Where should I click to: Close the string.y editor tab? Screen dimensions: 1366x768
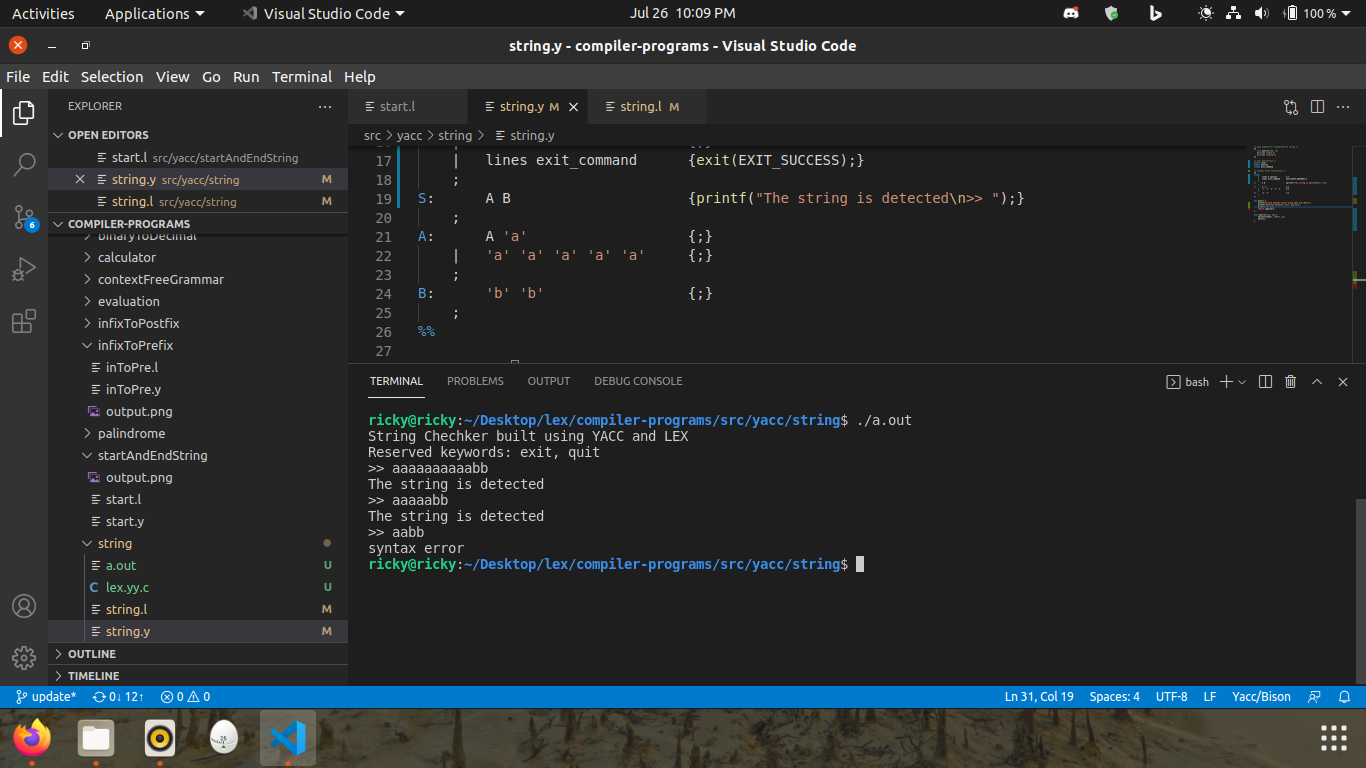pos(573,107)
